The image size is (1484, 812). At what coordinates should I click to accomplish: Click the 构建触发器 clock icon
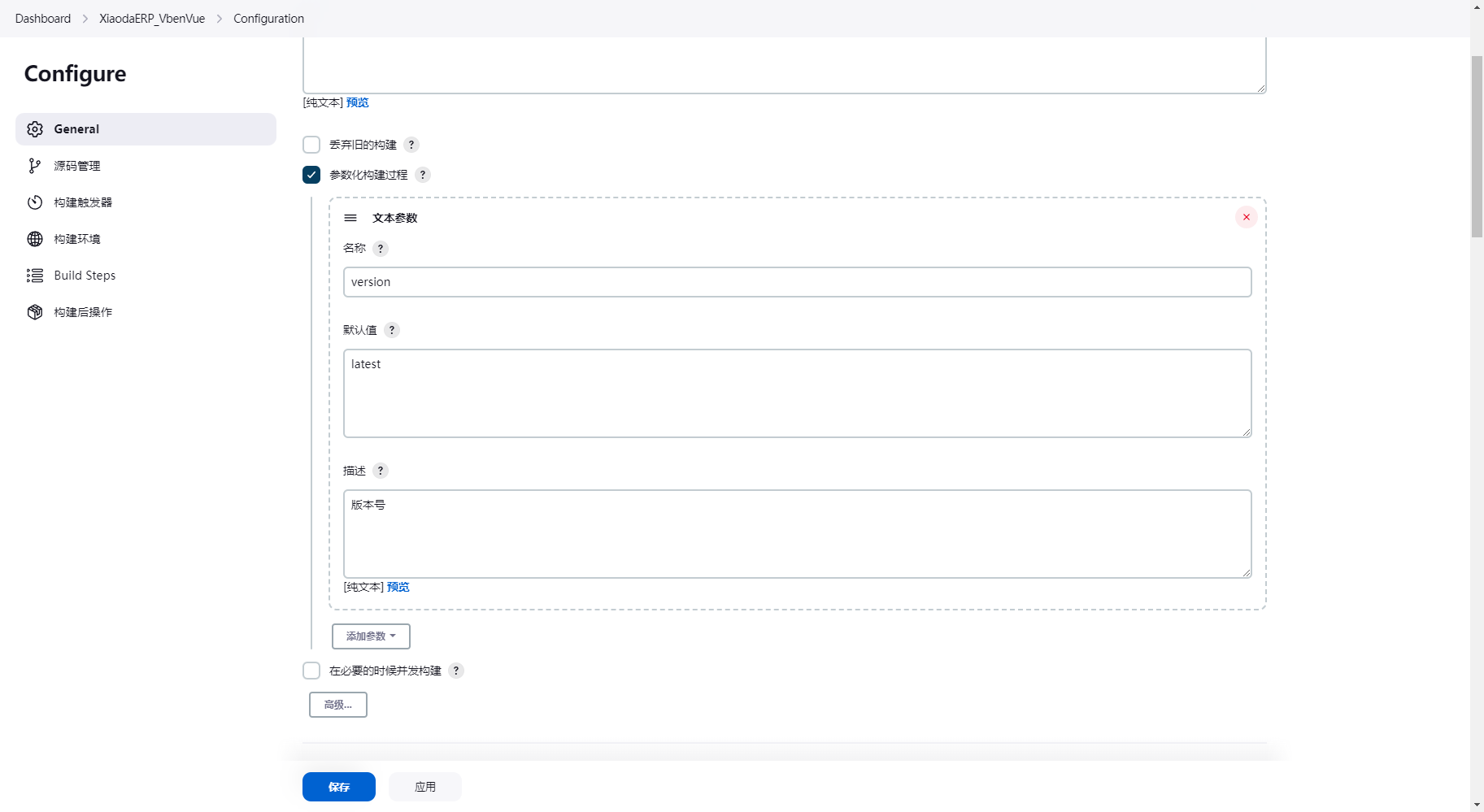pos(35,202)
